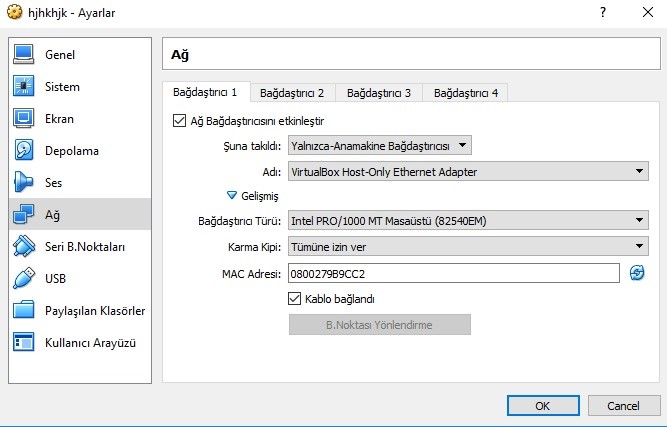Disable the Ağ Bağdaştırıcısını etkinleştir checkbox
This screenshot has width=667, height=427.
tap(180, 121)
